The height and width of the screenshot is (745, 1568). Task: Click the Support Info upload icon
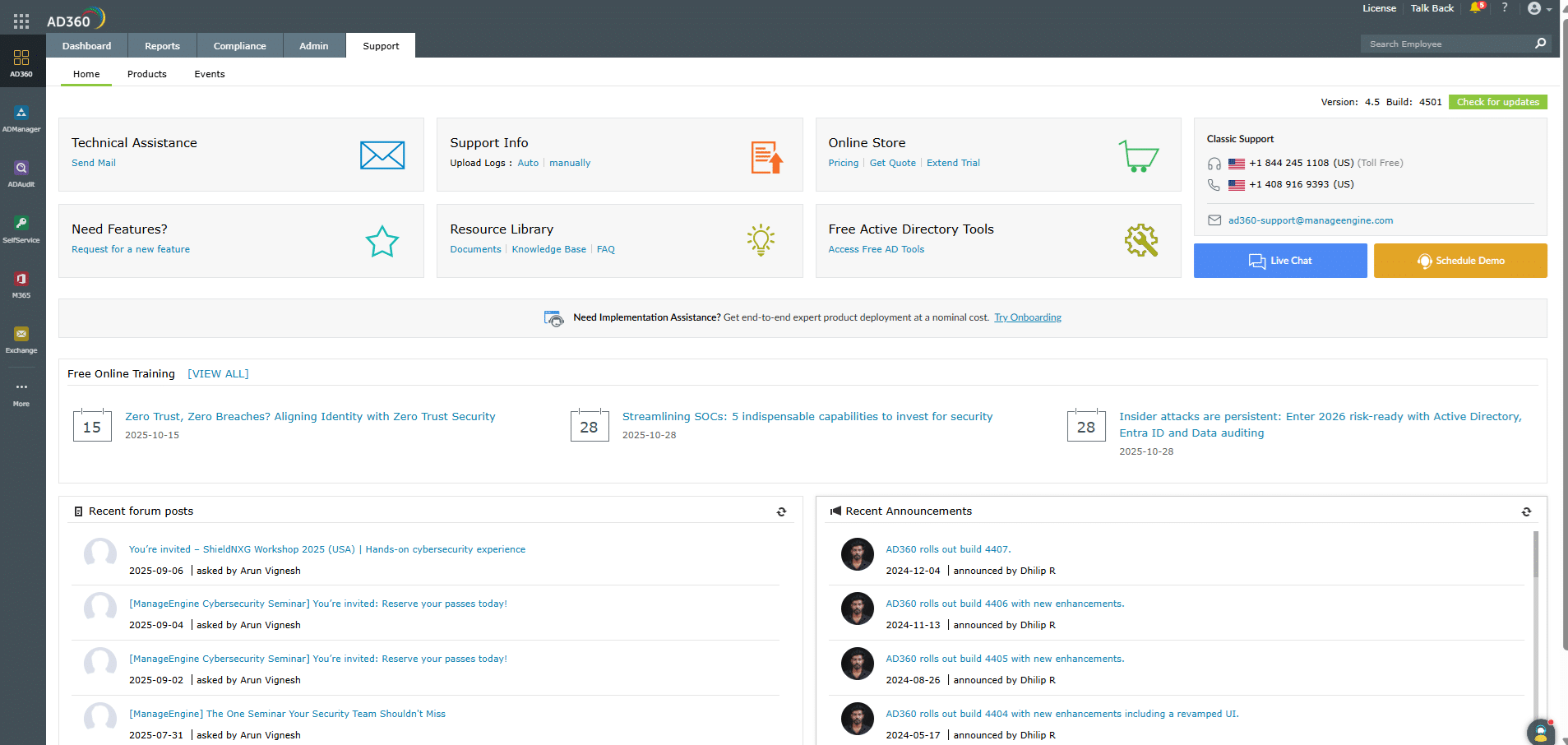coord(766,157)
